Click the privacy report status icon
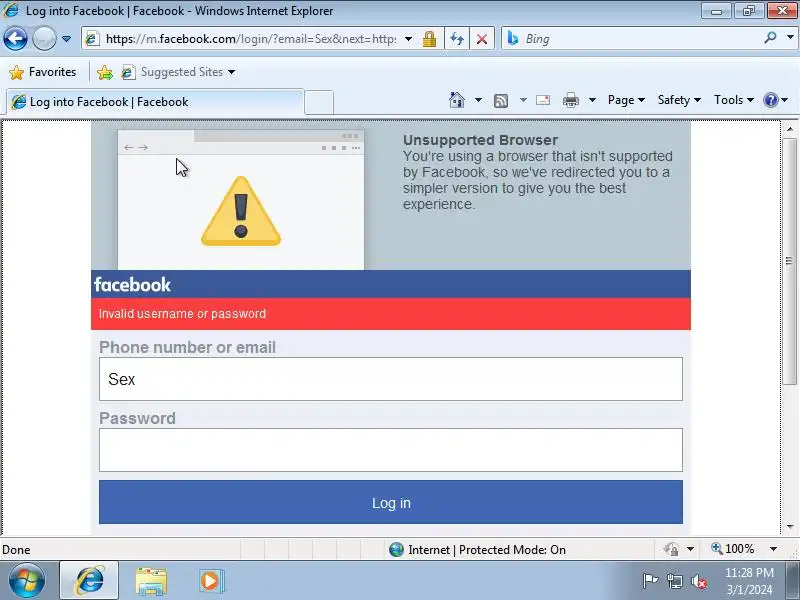The width and height of the screenshot is (800, 600). pos(671,549)
